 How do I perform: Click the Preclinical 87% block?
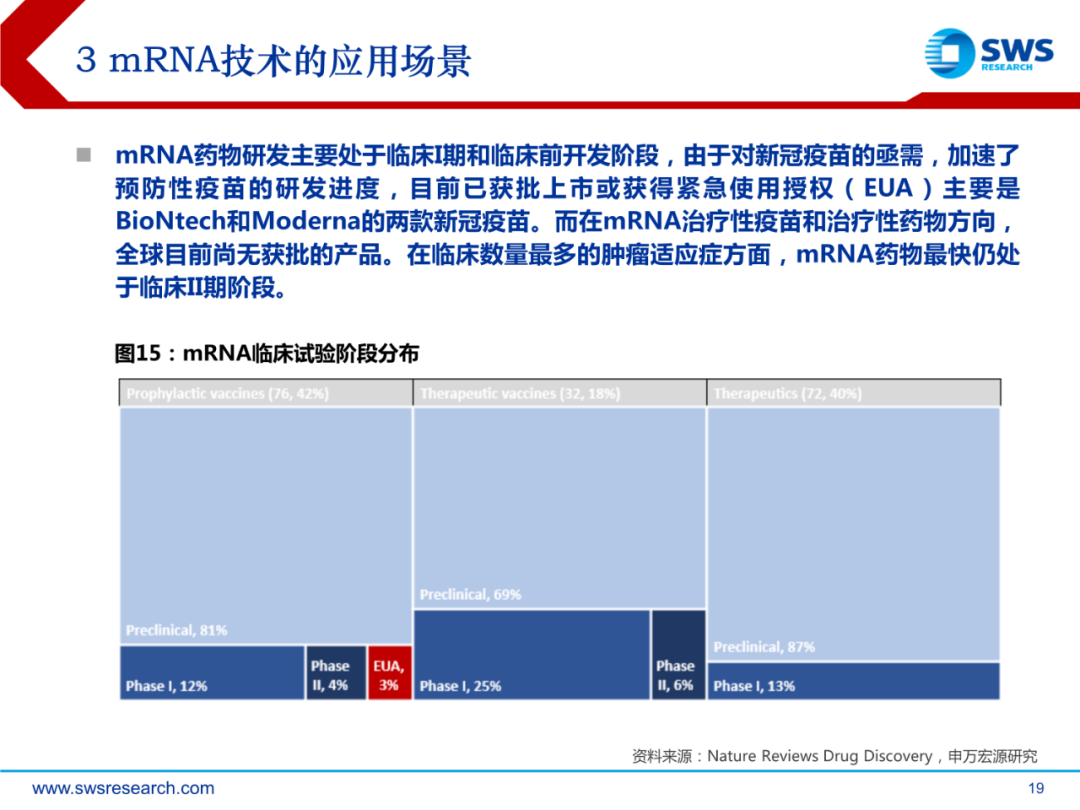[853, 534]
